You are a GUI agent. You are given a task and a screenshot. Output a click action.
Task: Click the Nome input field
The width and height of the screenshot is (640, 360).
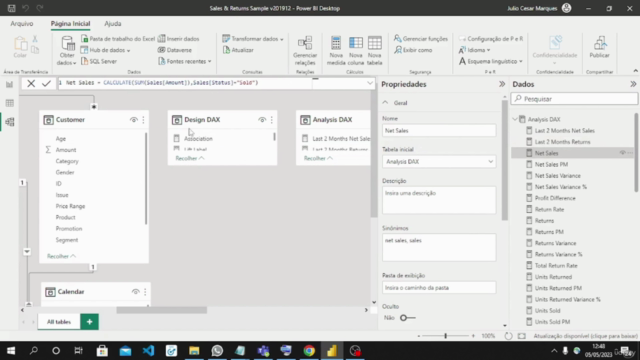click(439, 131)
